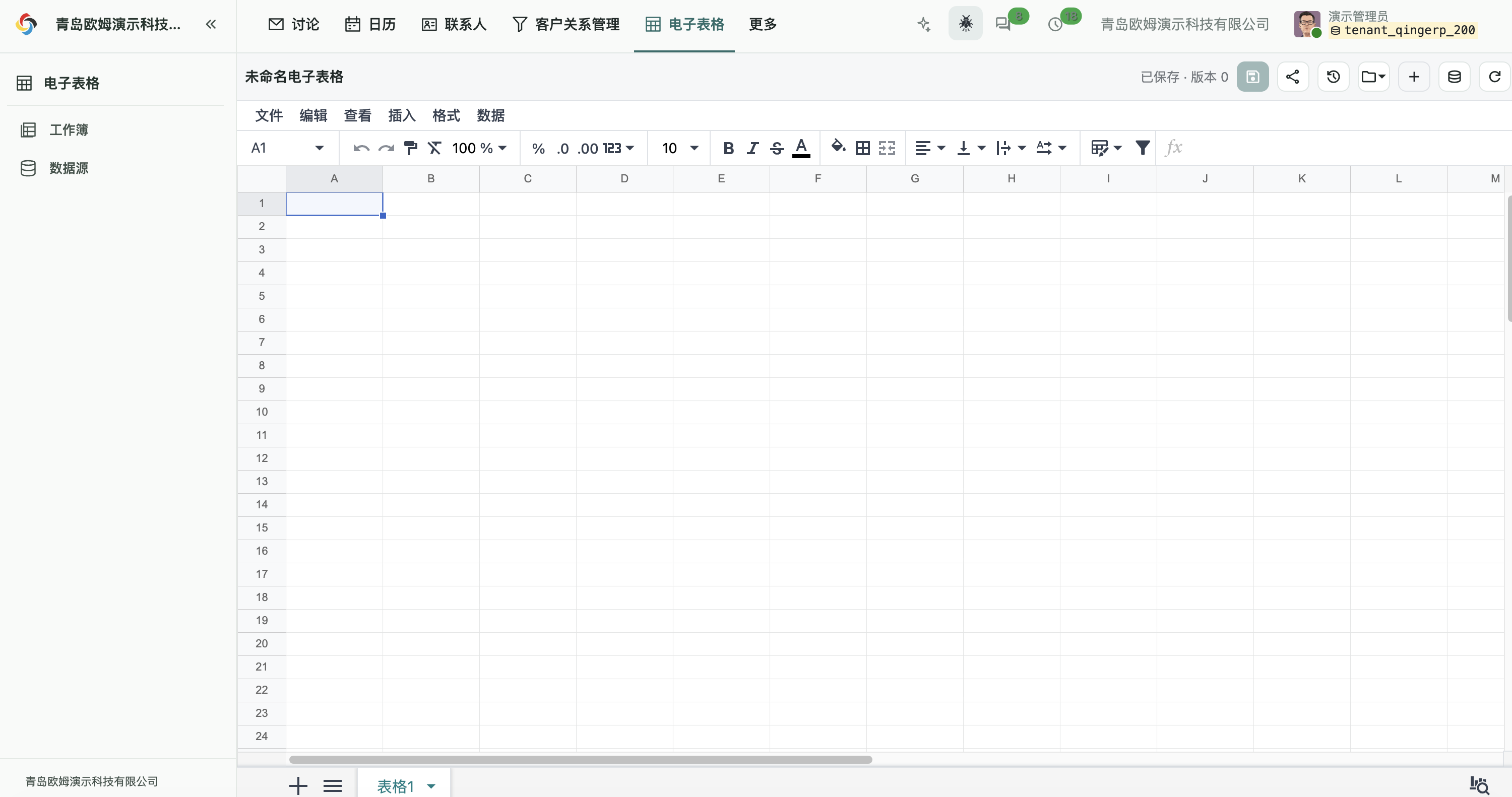Click the redo arrow icon
The height and width of the screenshot is (797, 1512).
click(x=386, y=149)
